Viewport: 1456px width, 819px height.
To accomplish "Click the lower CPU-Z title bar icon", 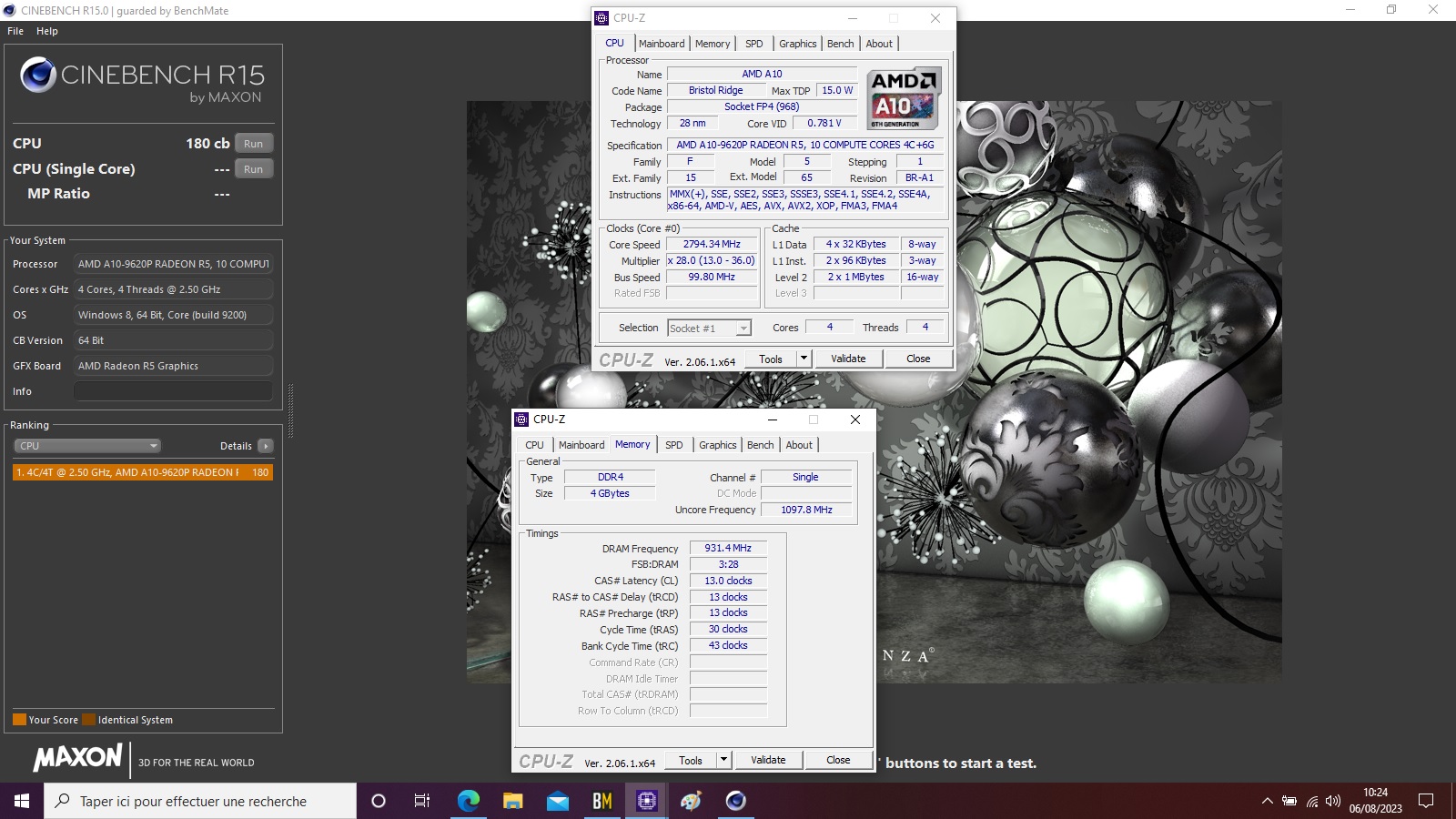I will click(x=521, y=420).
